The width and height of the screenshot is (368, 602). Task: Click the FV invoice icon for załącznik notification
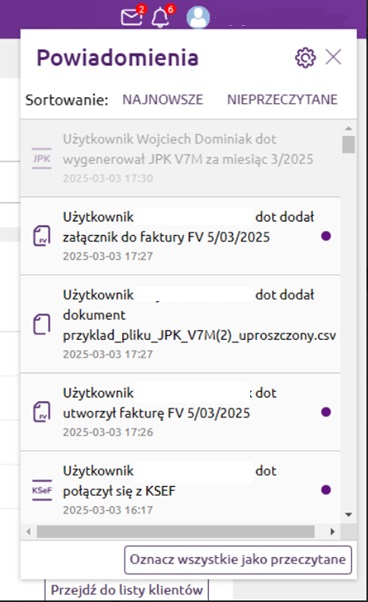(42, 236)
